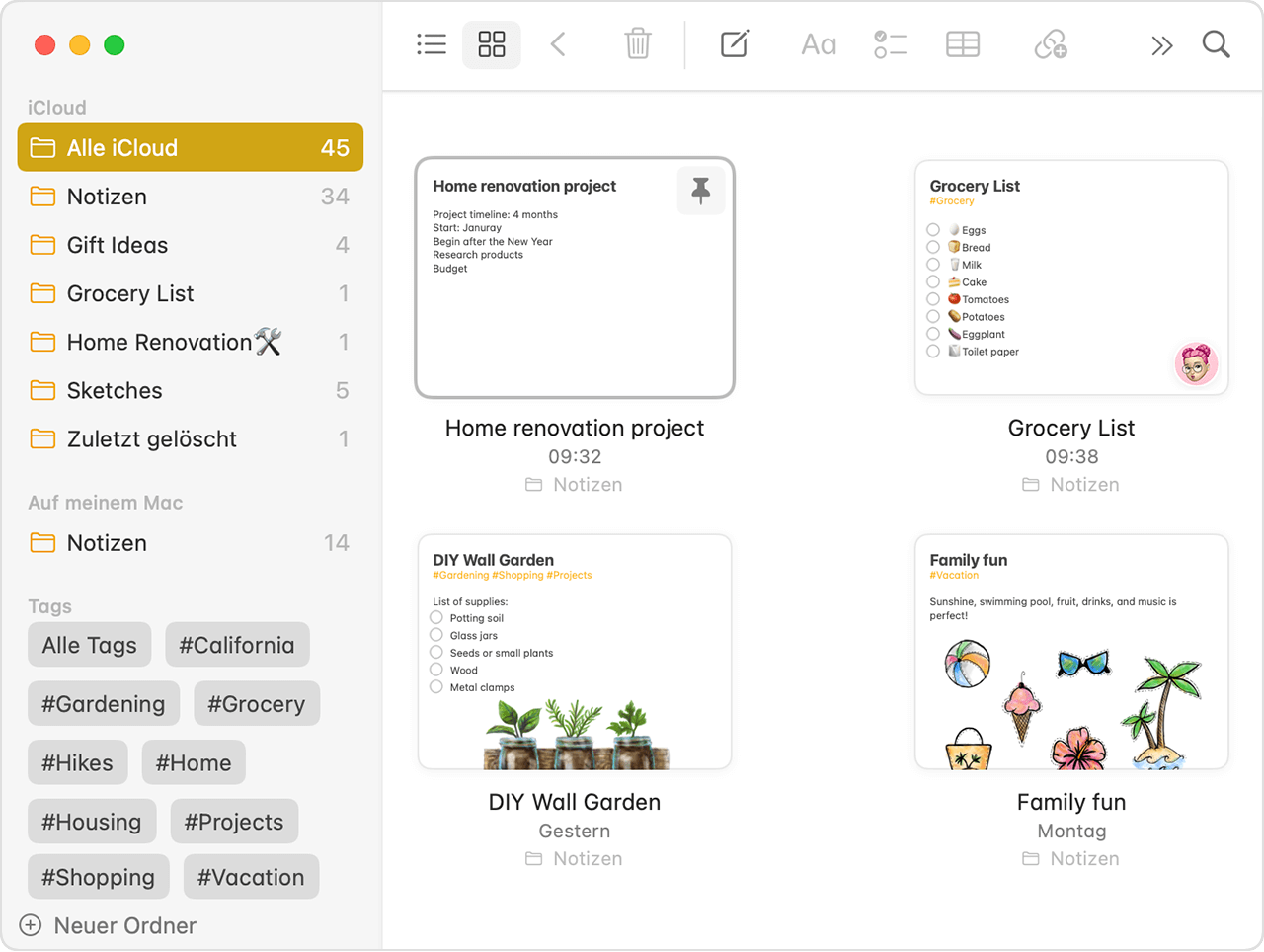Select the gallery view icon
This screenshot has width=1264, height=952.
(492, 44)
